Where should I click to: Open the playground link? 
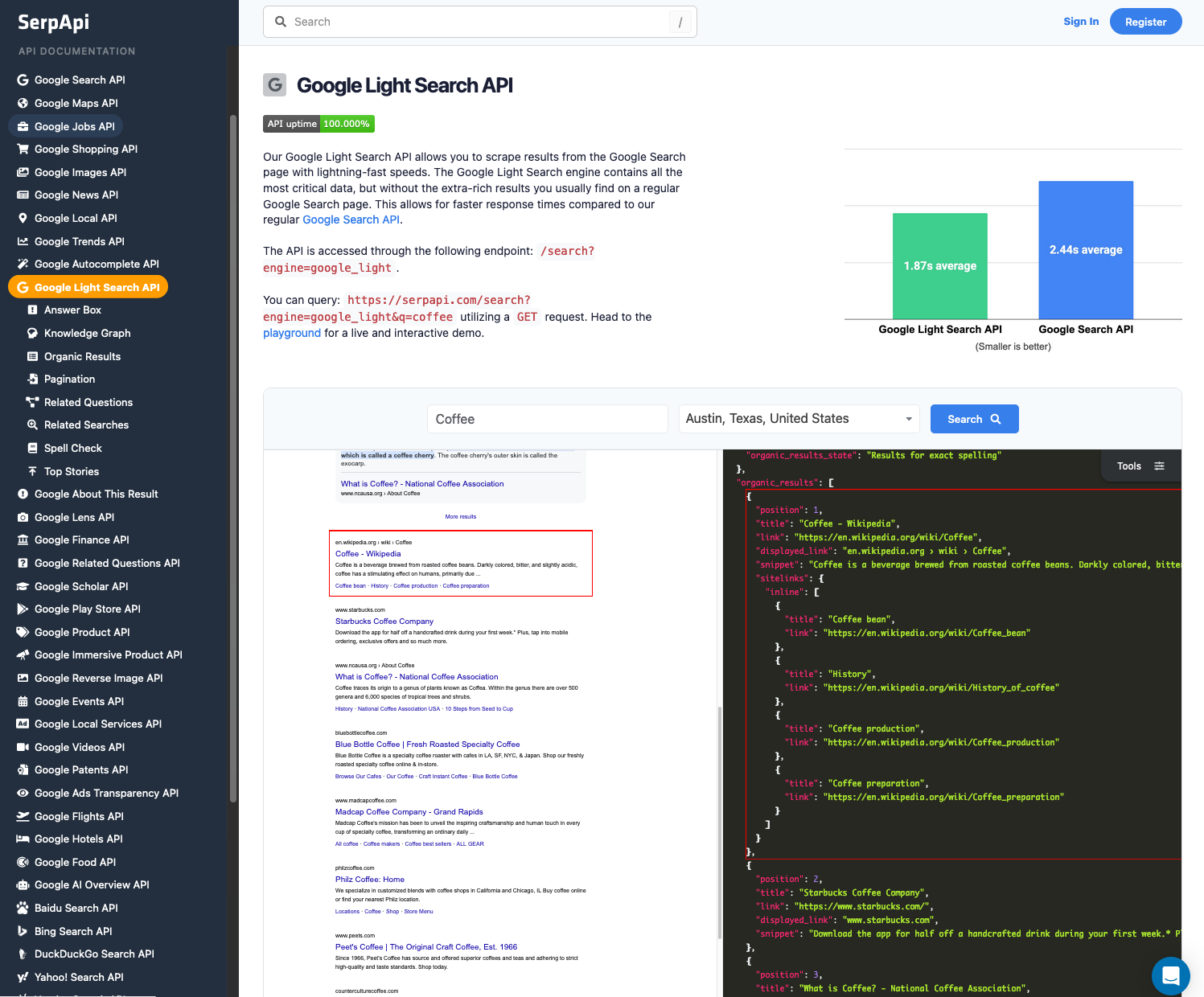pyautogui.click(x=292, y=333)
